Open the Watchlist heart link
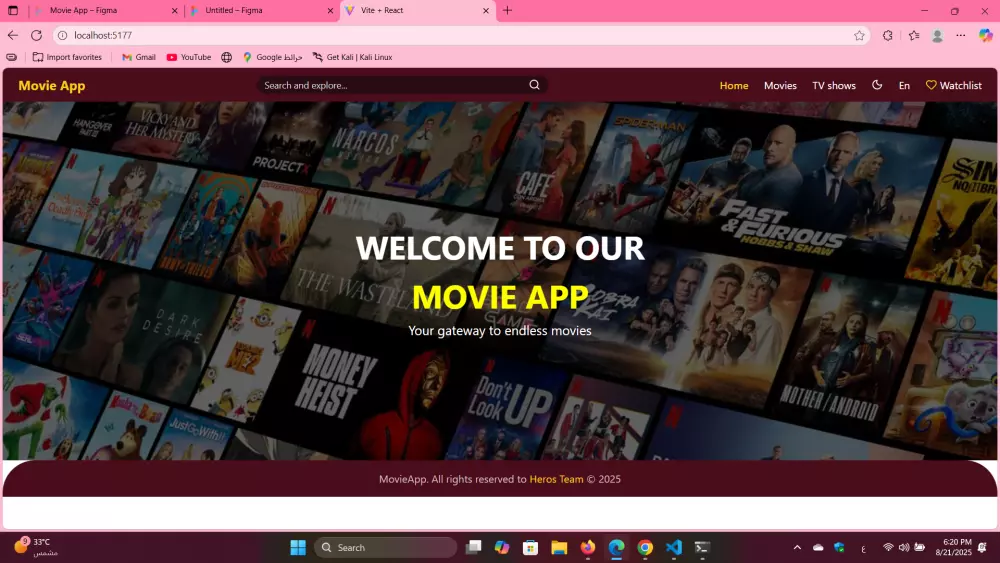Viewport: 1000px width, 563px height. coord(953,85)
